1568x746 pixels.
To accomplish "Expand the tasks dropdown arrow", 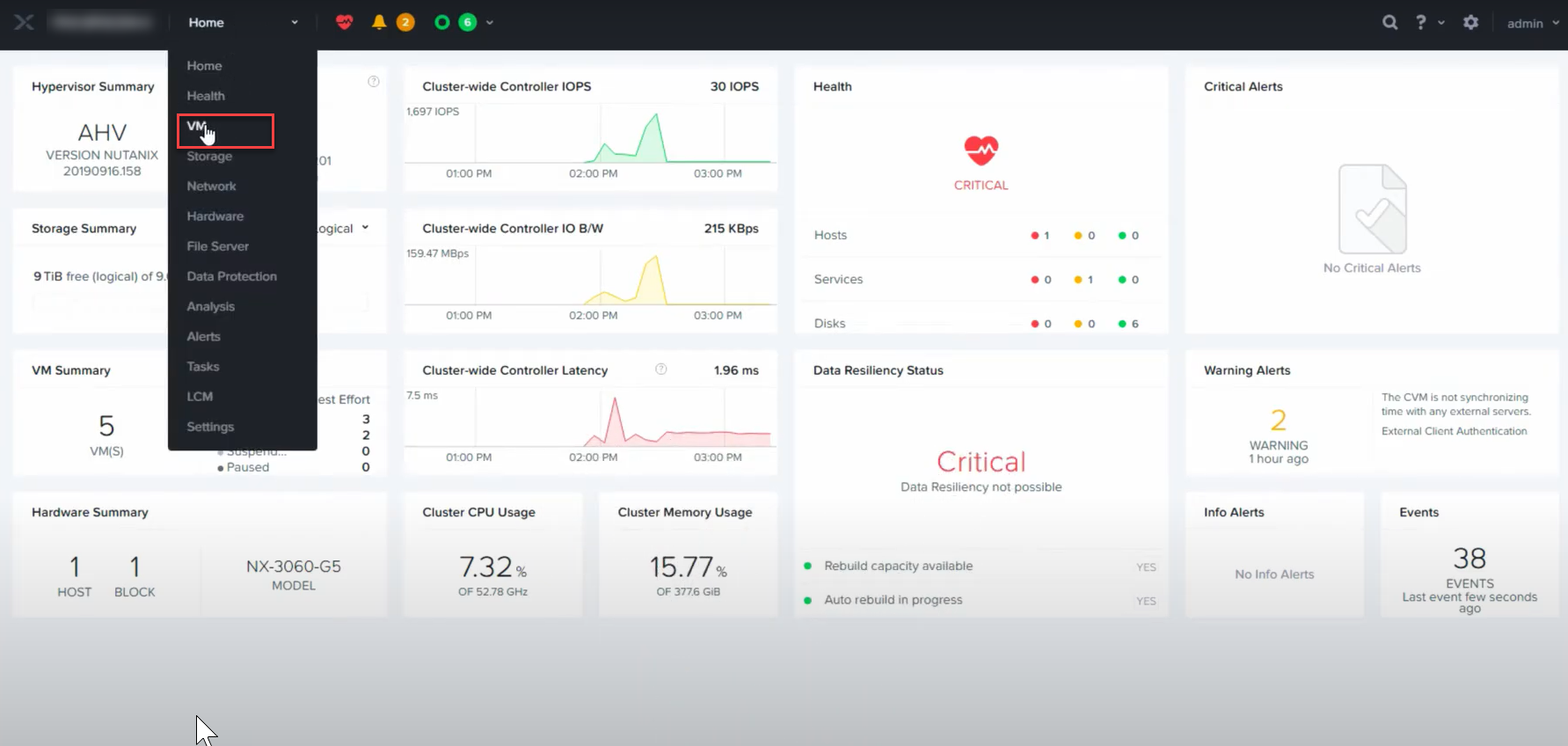I will 490,23.
